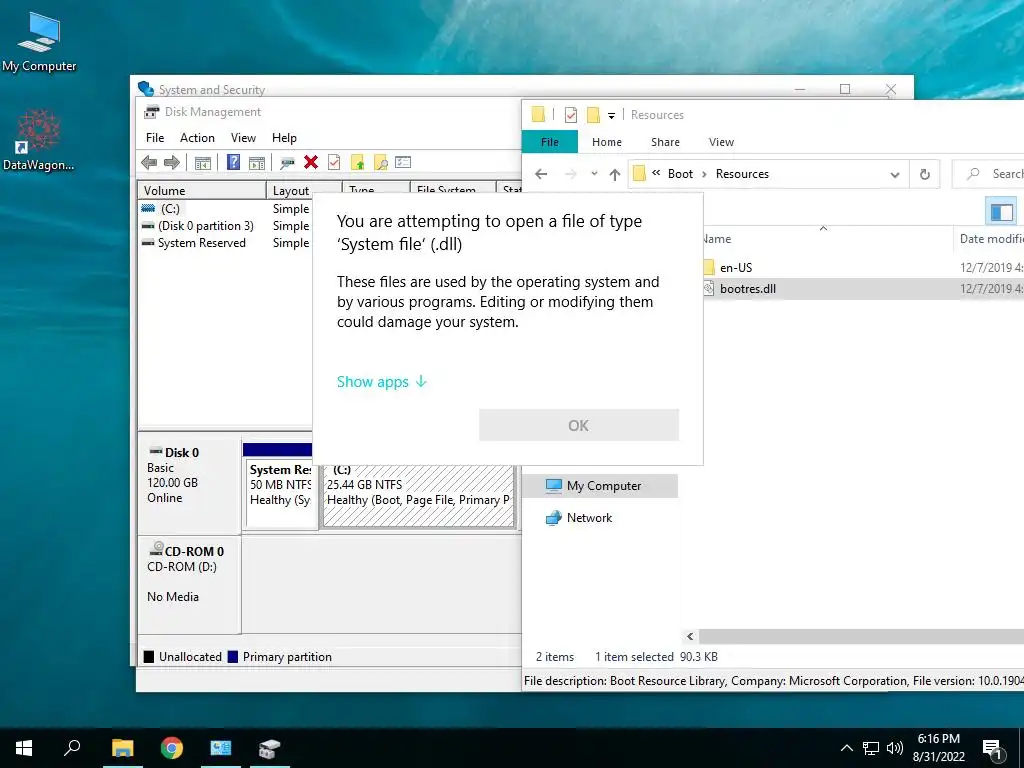Click the Properties icon in Explorer quick access toolbar
Viewport: 1024px width, 768px height.
point(571,115)
